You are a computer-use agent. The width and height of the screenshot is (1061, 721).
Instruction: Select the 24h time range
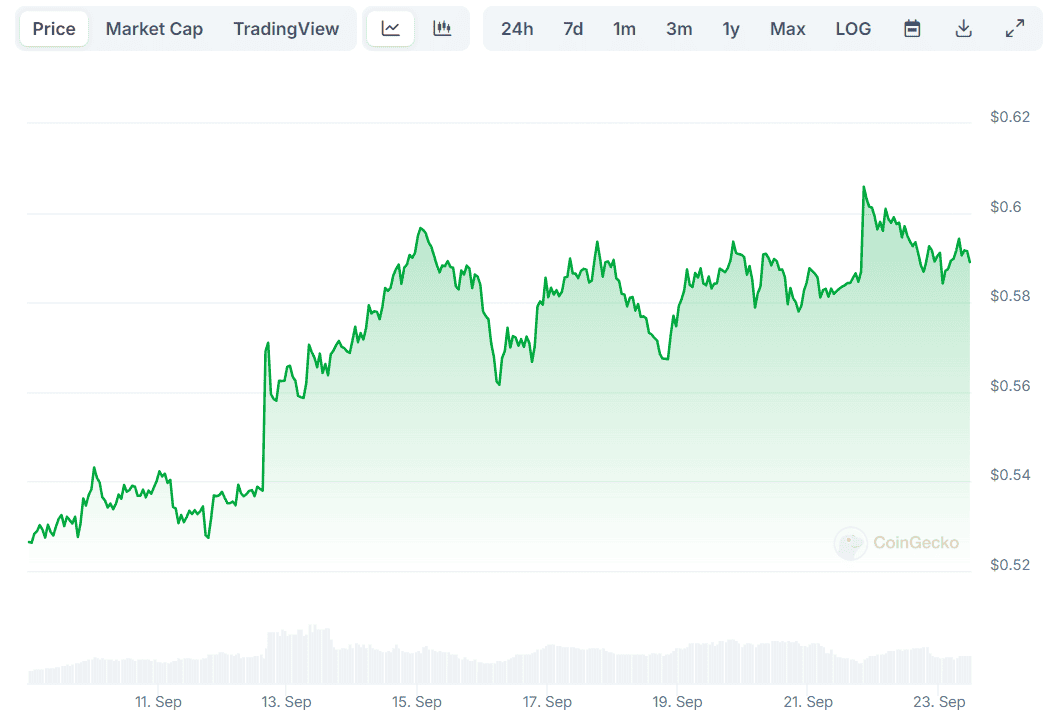pos(517,29)
